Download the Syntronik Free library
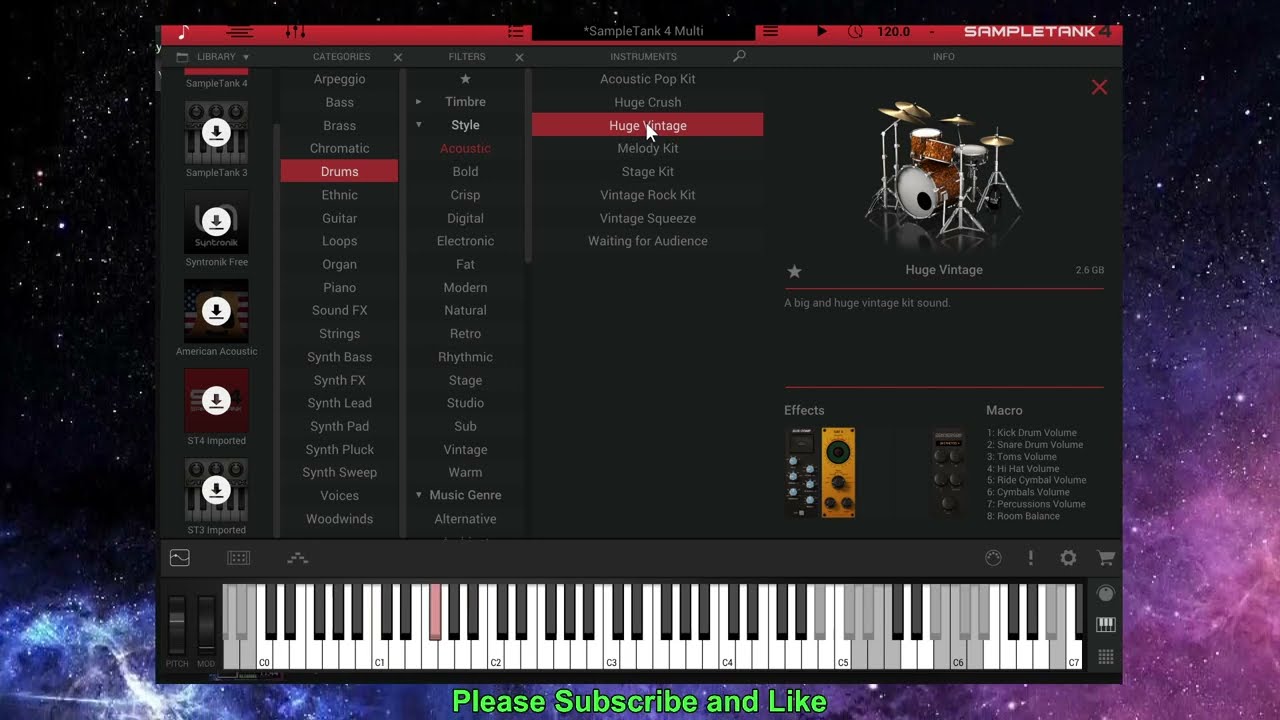 click(x=216, y=222)
